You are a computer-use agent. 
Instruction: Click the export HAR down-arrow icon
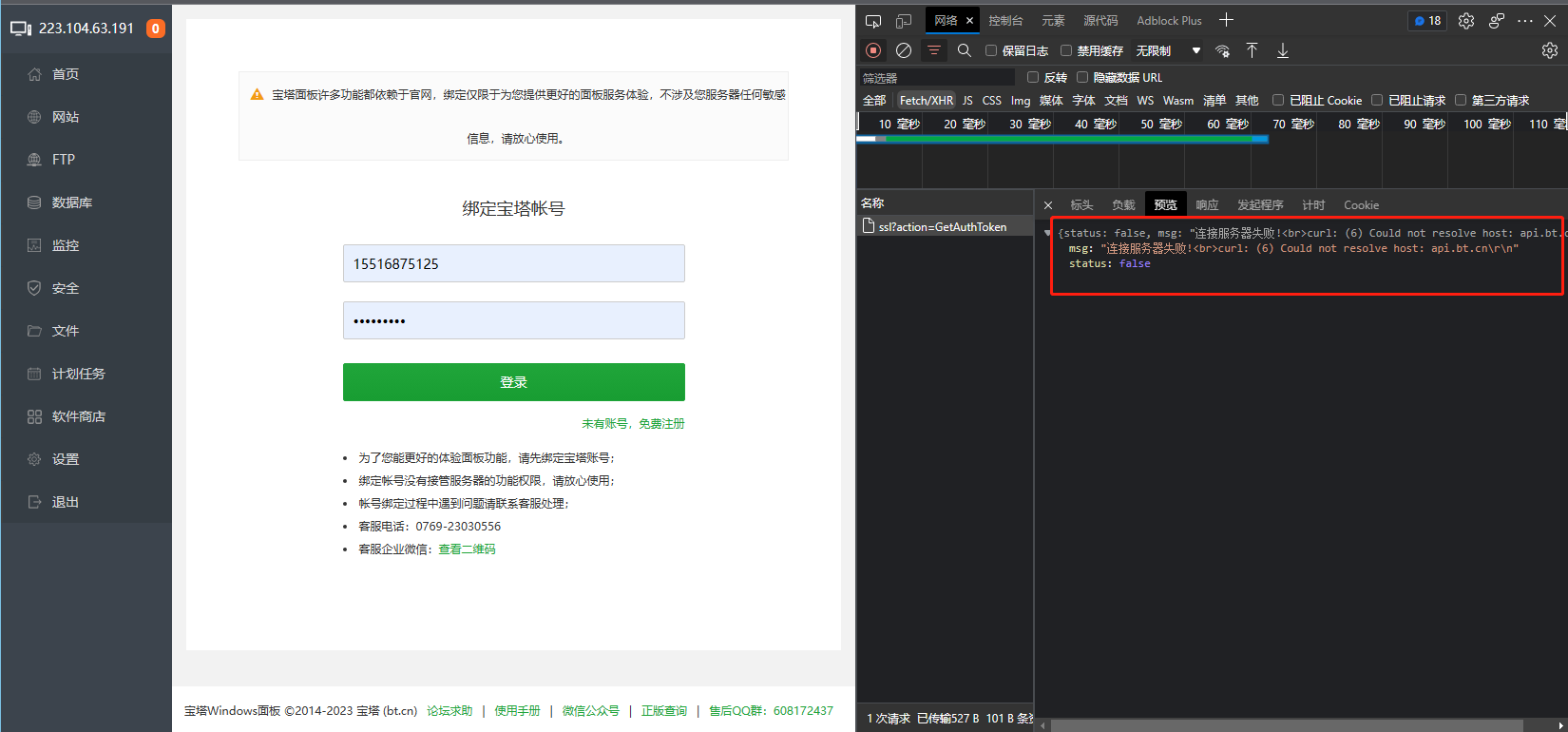pyautogui.click(x=1283, y=50)
